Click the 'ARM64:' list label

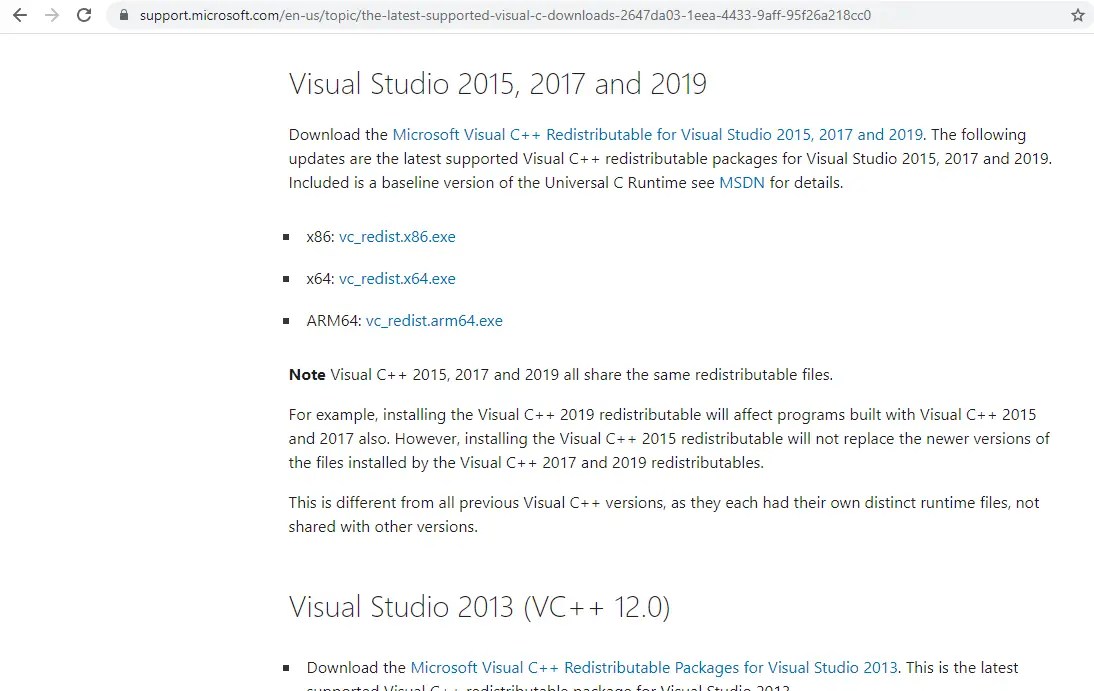click(334, 321)
